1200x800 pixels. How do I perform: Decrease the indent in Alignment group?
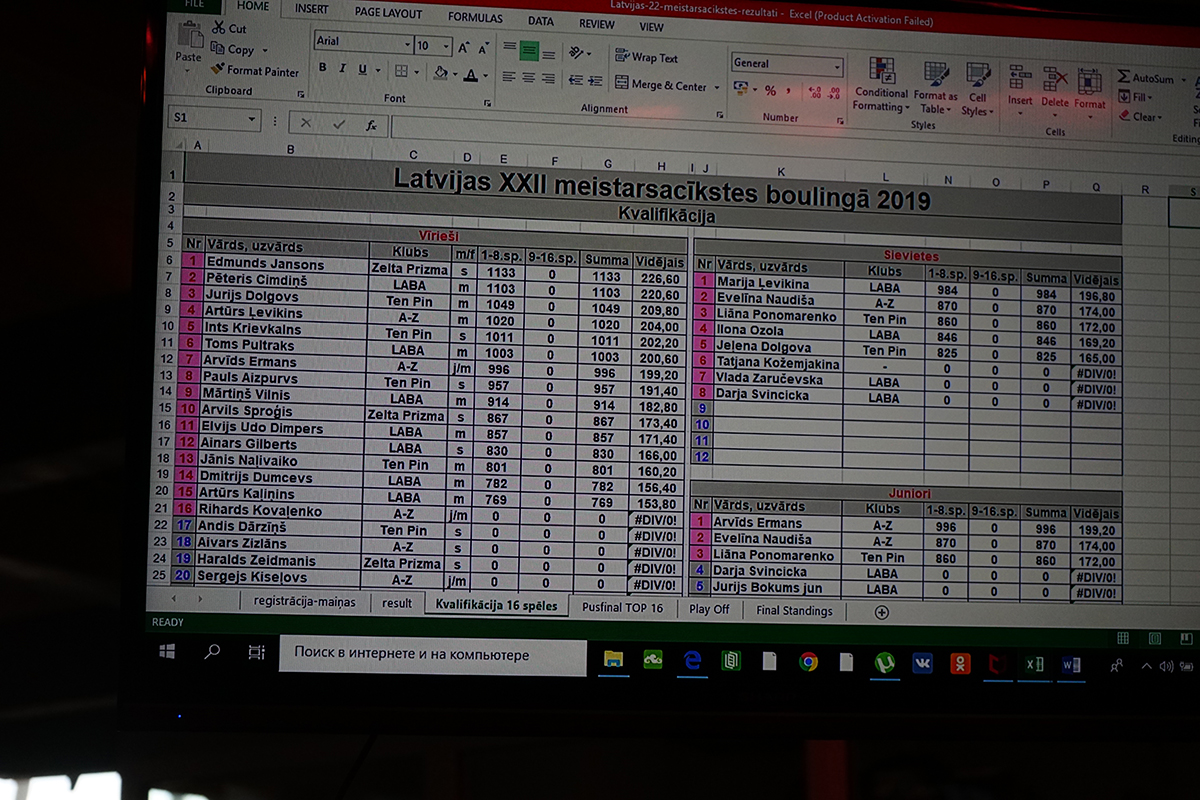coord(576,80)
